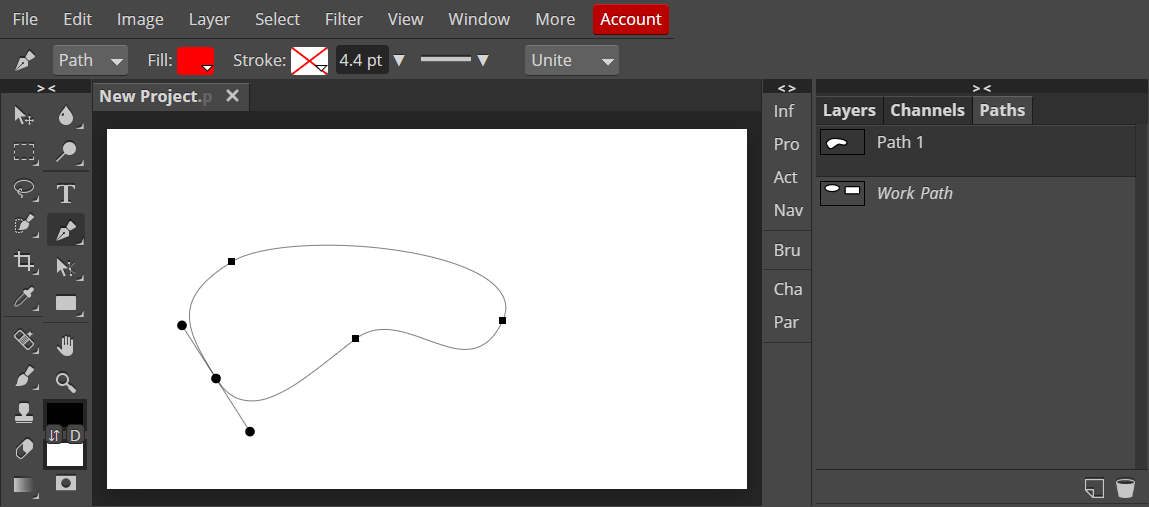Screen dimensions: 1149x507
Task: Switch to the Layers tab
Action: coord(849,110)
